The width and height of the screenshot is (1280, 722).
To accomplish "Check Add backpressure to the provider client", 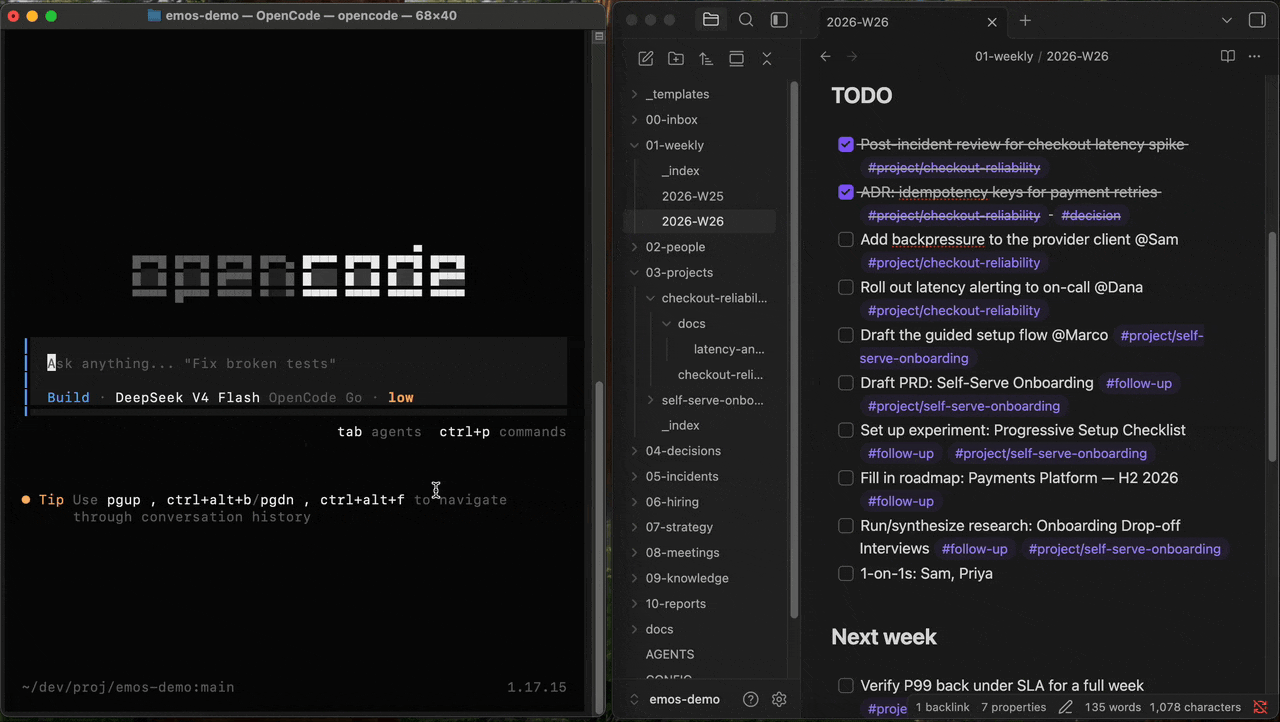I will point(846,240).
